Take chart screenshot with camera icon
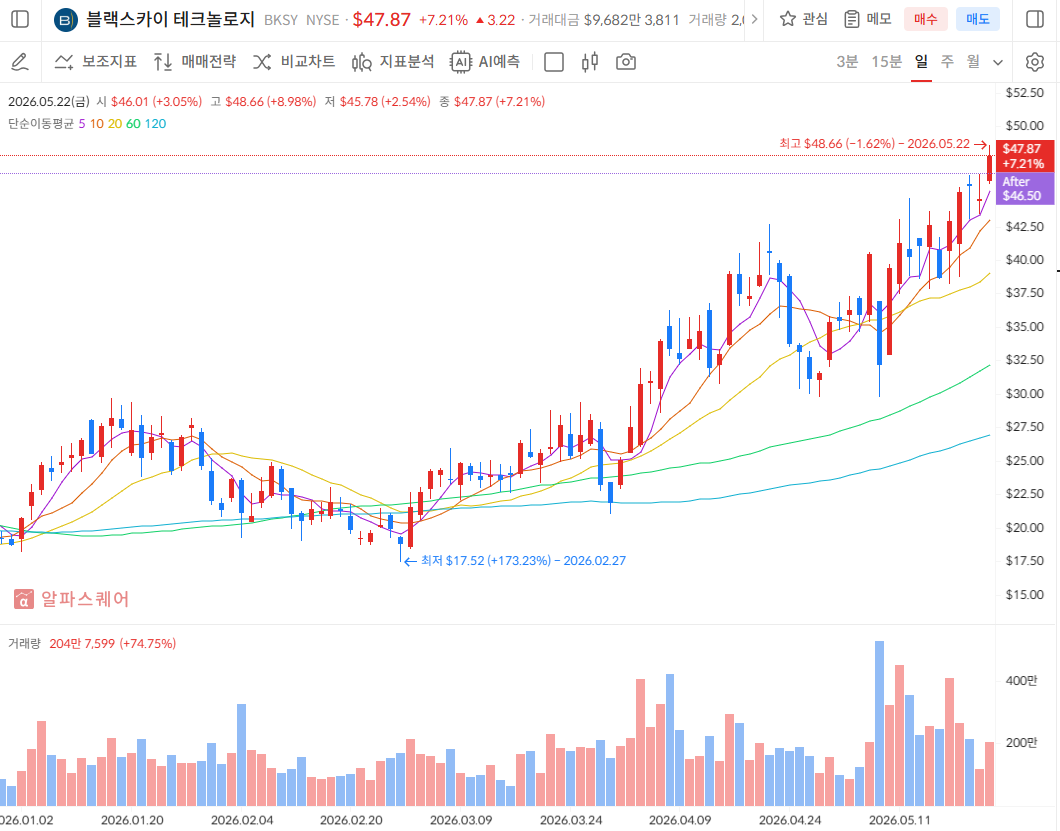Image resolution: width=1060 pixels, height=831 pixels. pos(626,62)
